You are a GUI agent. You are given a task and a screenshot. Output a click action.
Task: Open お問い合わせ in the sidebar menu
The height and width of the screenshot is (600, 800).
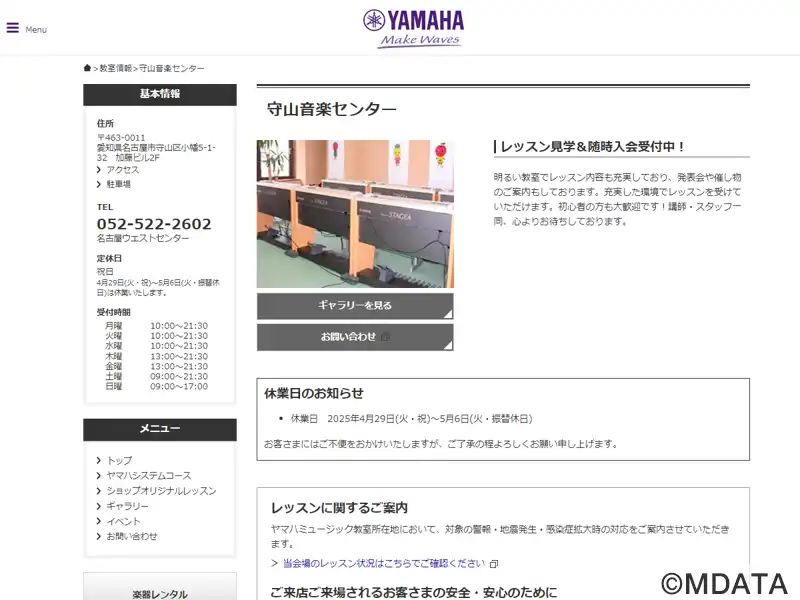point(132,536)
